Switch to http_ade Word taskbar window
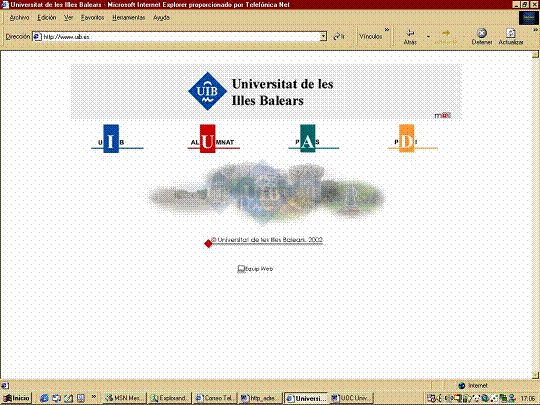This screenshot has width=540, height=405. (x=260, y=398)
